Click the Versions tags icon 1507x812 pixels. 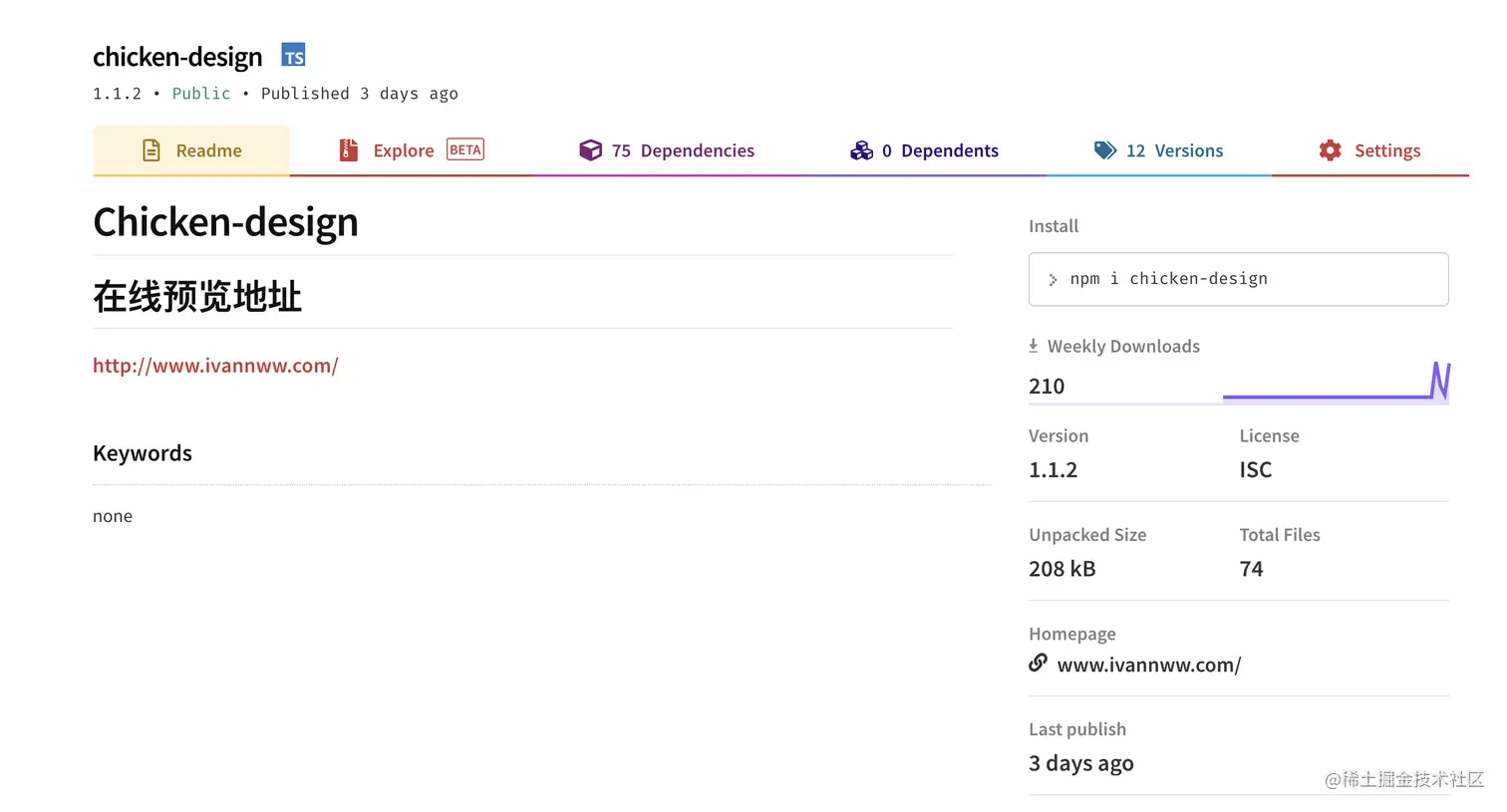[x=1105, y=150]
